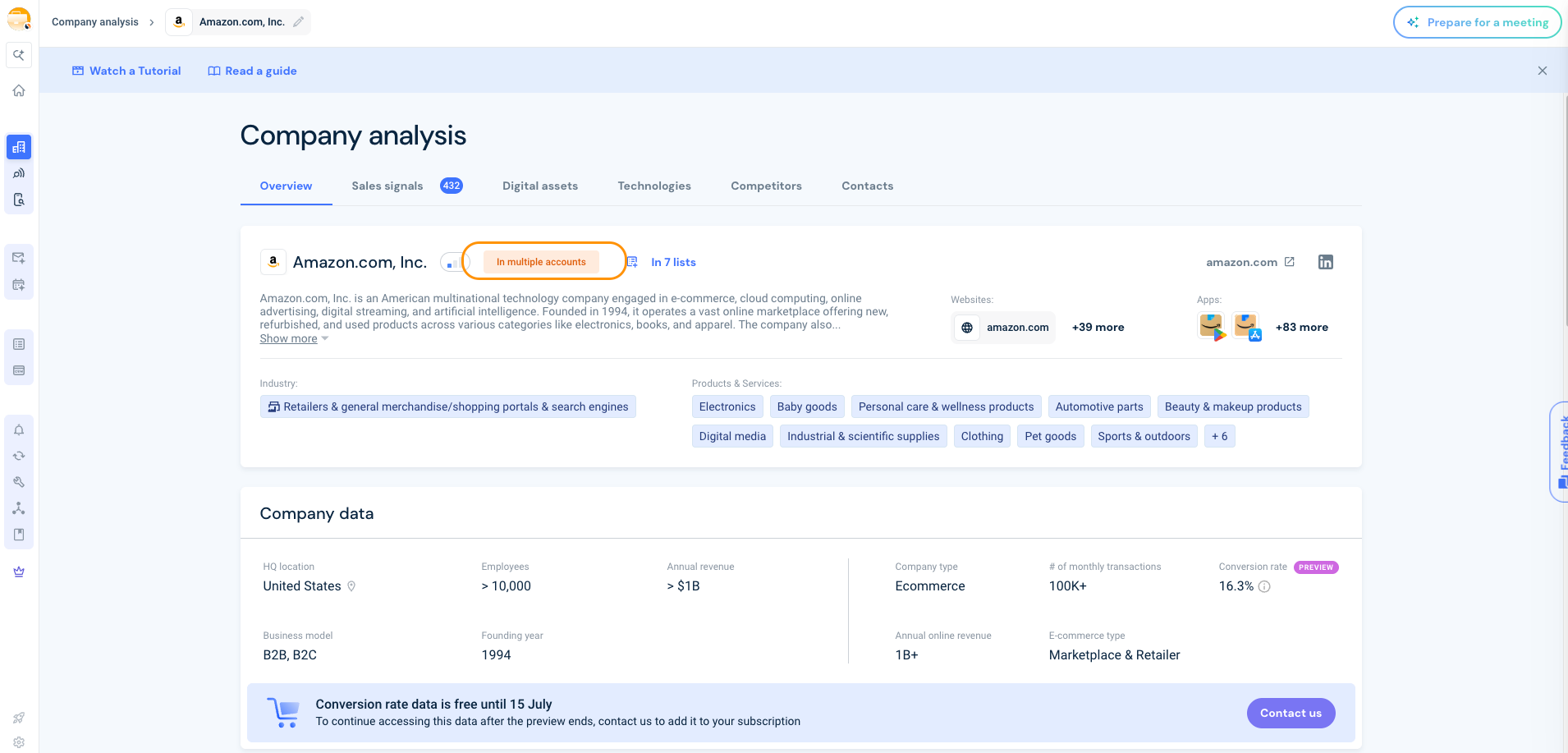Click the Contact us button
Image resolution: width=1568 pixels, height=753 pixels.
tap(1291, 713)
